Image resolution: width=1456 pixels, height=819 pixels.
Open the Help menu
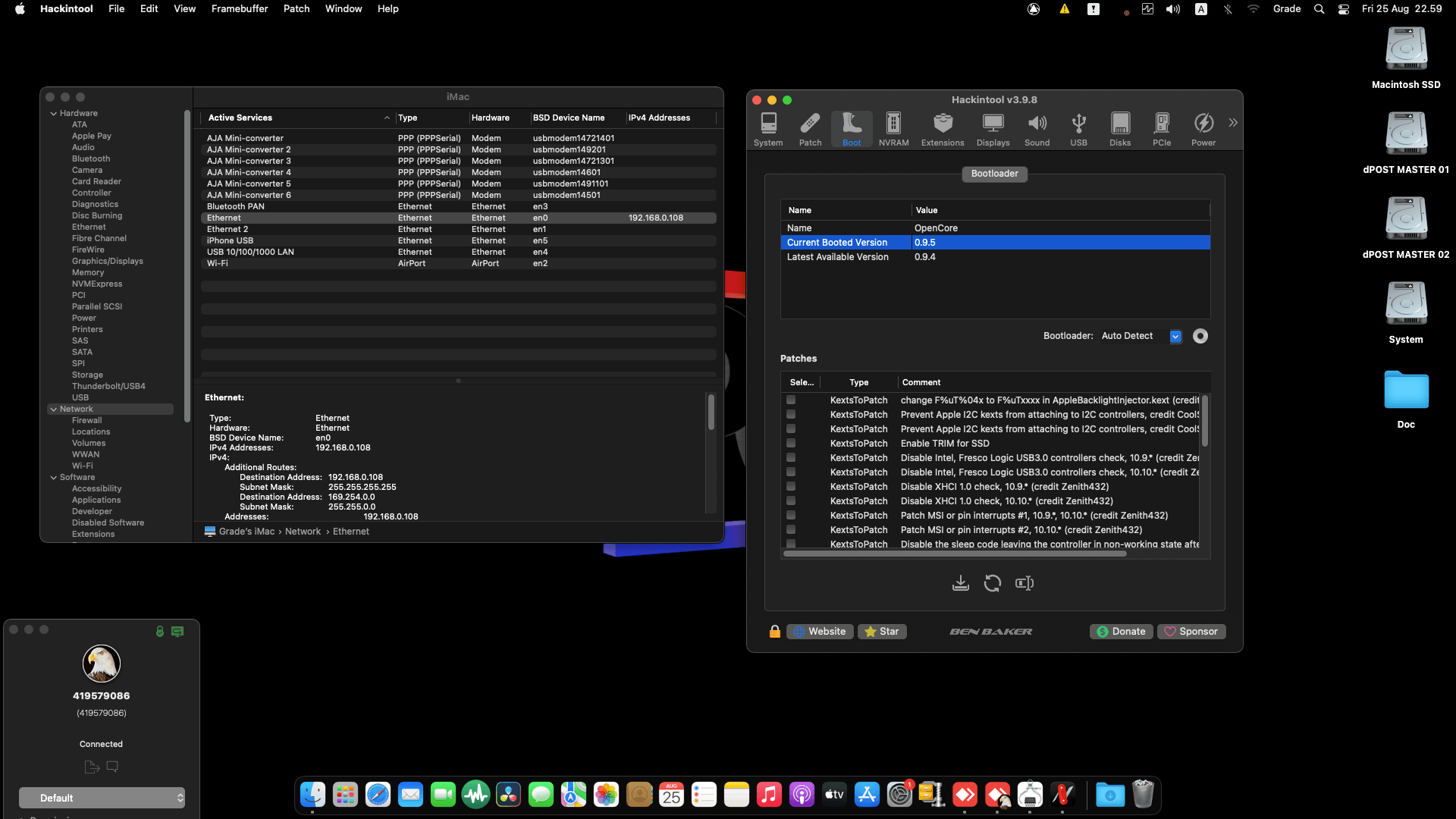388,9
